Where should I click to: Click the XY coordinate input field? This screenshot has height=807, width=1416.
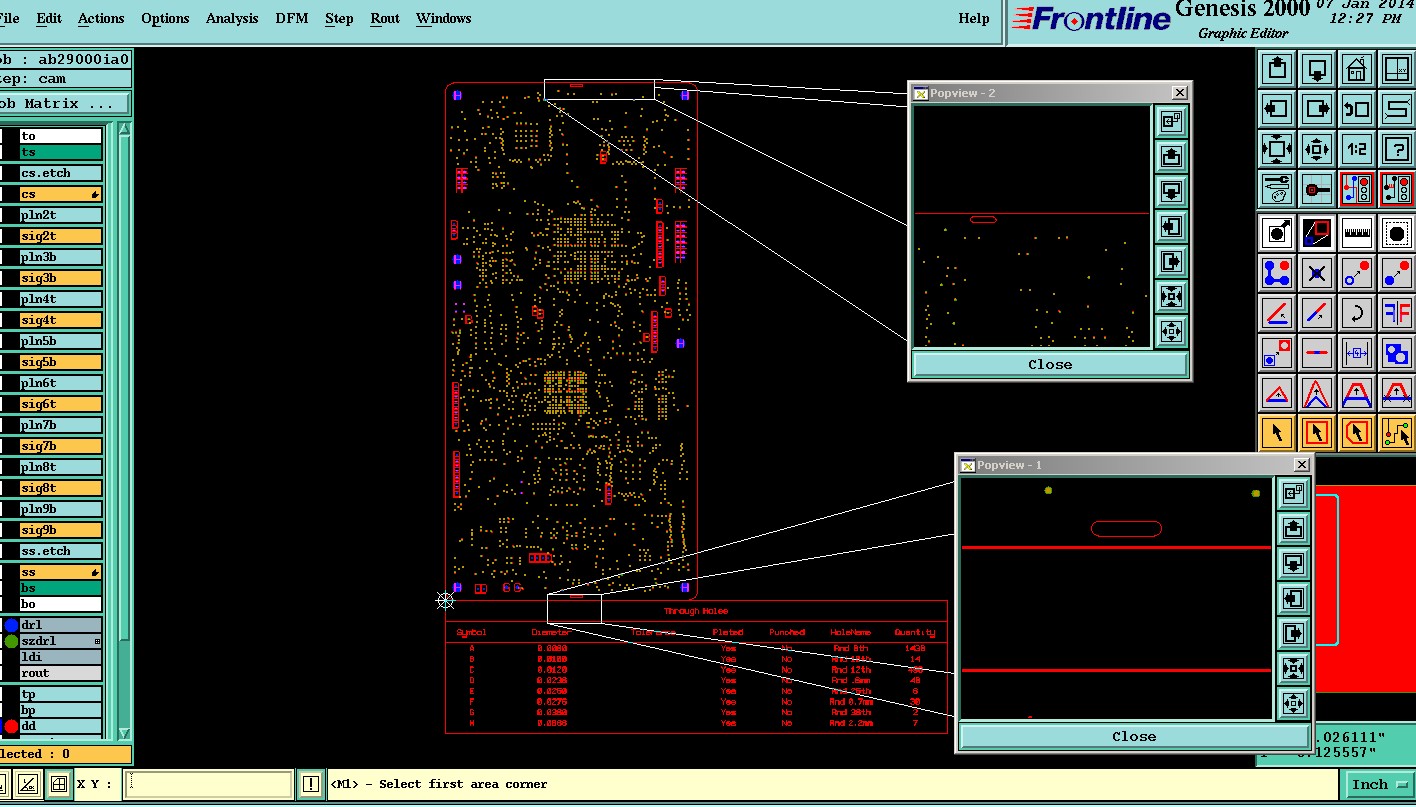pos(209,785)
